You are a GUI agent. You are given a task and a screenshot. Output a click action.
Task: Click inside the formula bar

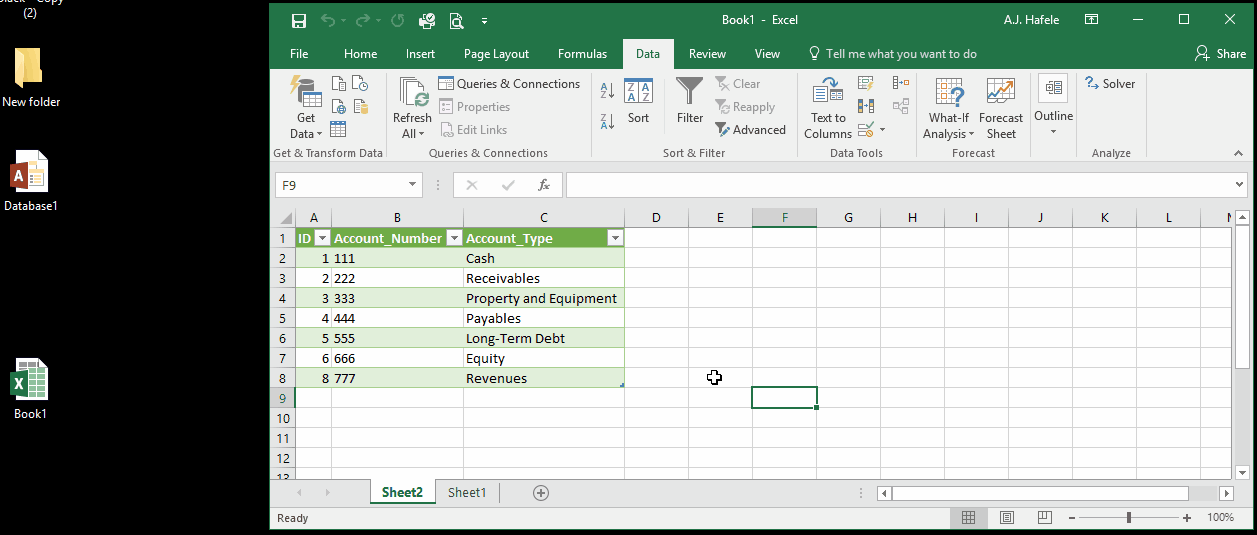pyautogui.click(x=899, y=185)
